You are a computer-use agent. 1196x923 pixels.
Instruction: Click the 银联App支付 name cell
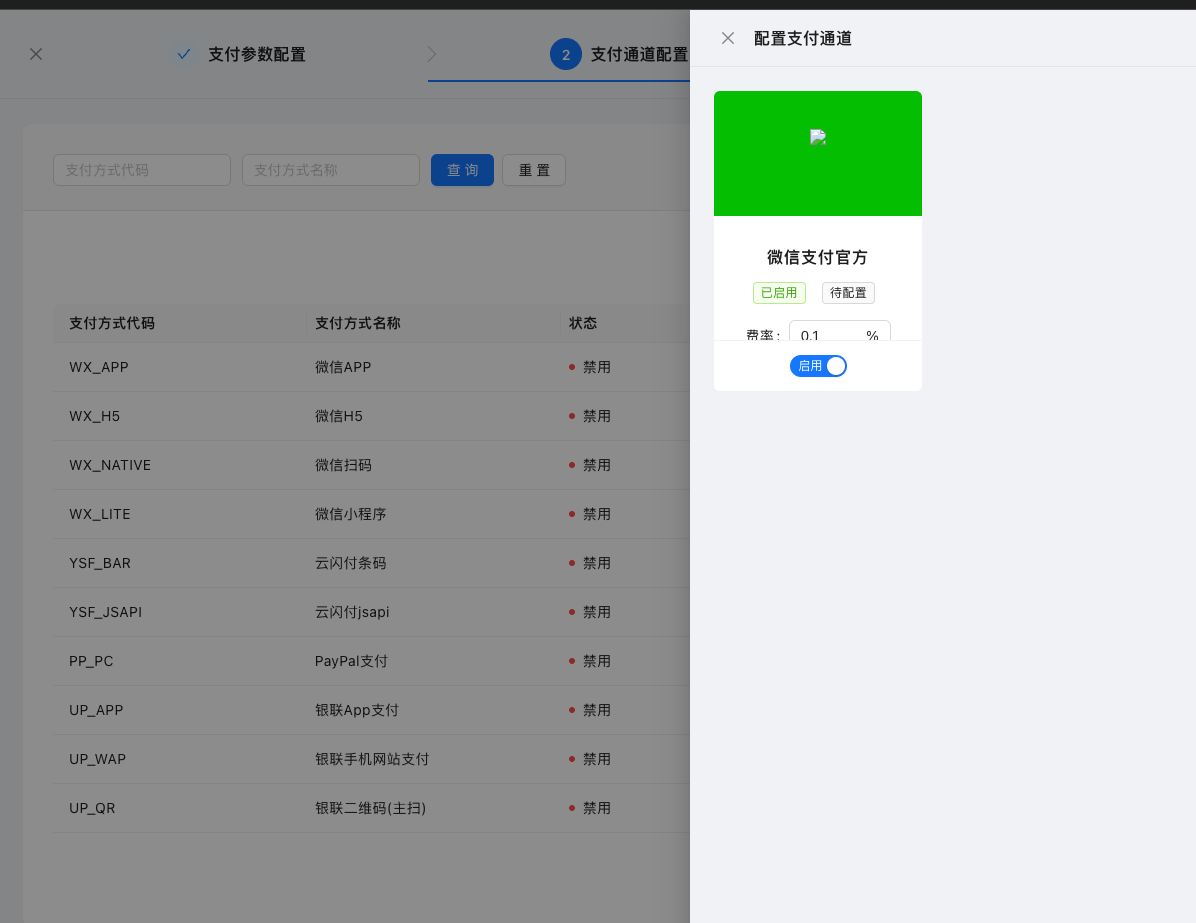tap(357, 710)
